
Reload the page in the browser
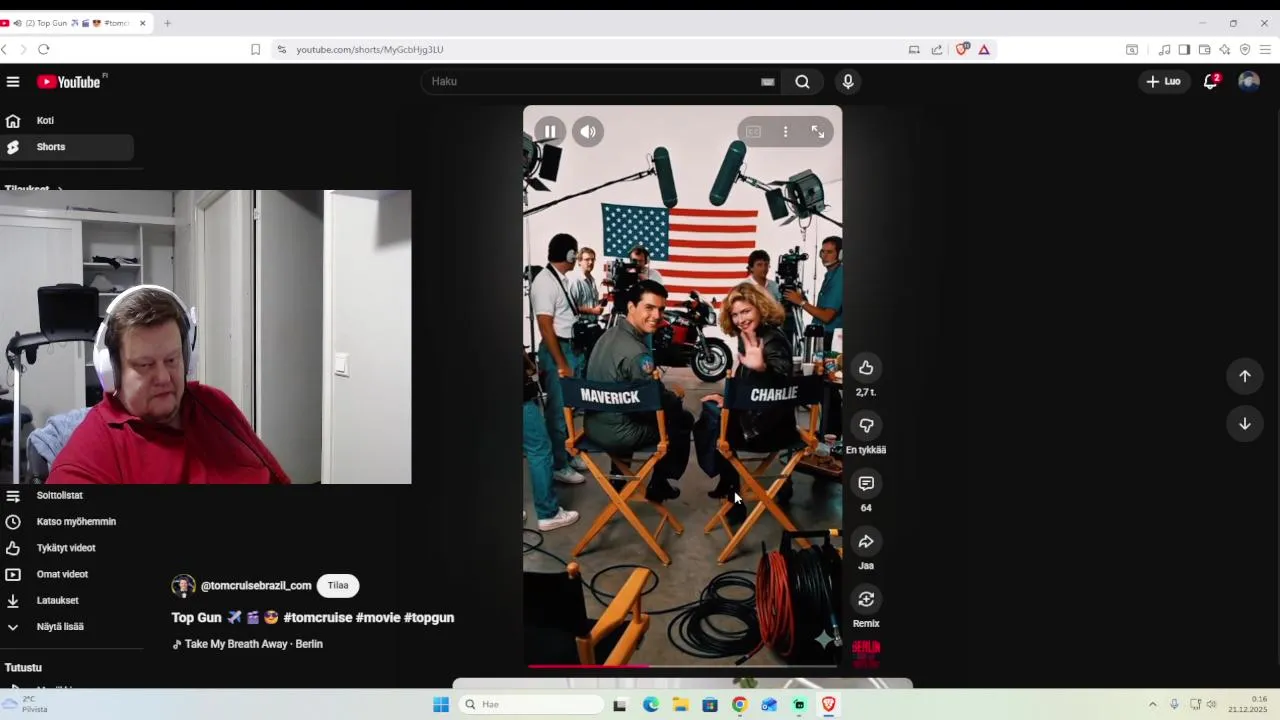44,49
